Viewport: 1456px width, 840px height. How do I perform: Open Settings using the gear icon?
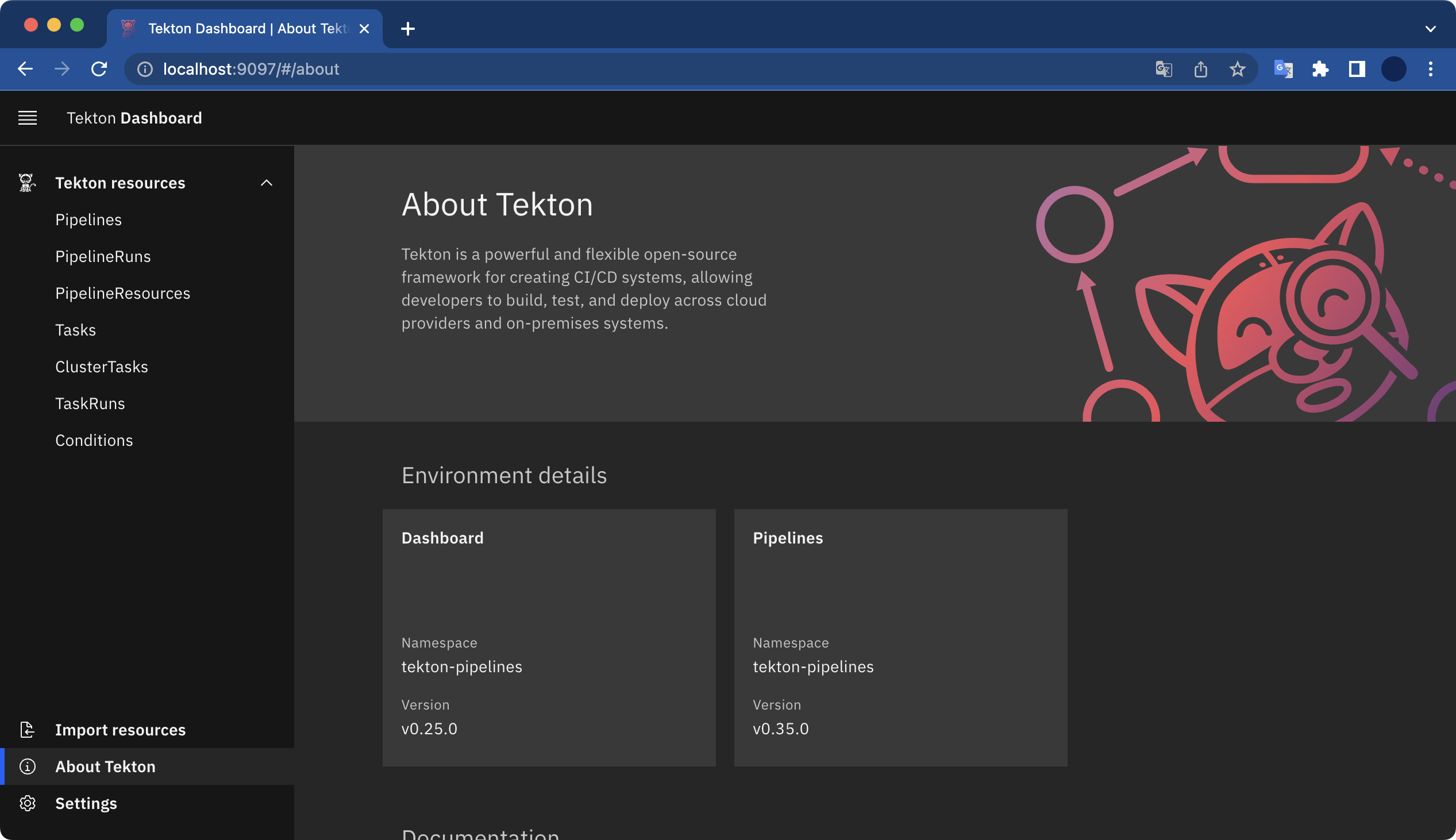(x=27, y=803)
